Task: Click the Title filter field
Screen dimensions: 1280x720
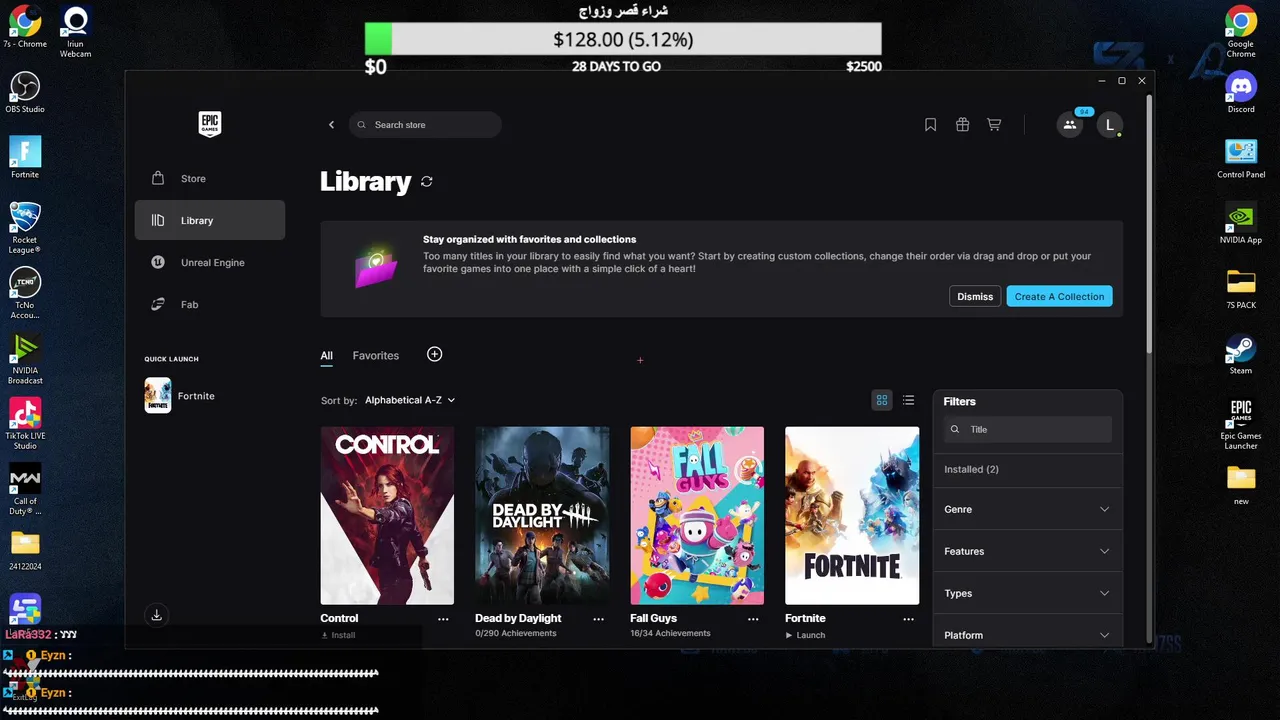Action: tap(1028, 429)
